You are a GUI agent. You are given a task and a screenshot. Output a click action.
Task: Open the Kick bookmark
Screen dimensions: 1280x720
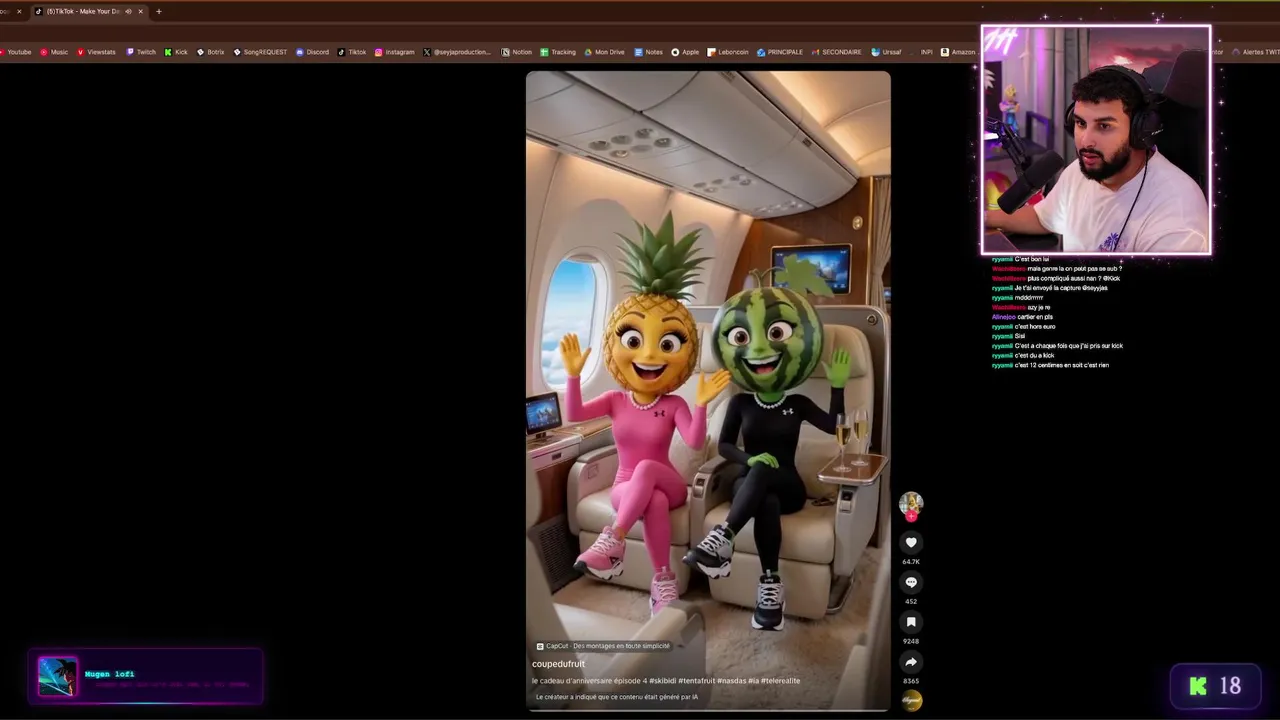point(176,52)
